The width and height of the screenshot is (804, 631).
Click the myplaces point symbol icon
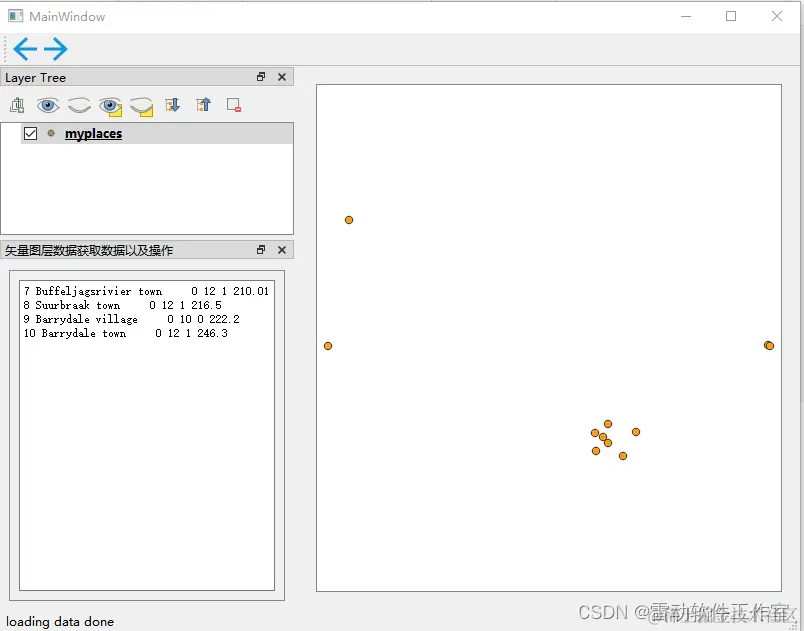pos(51,133)
